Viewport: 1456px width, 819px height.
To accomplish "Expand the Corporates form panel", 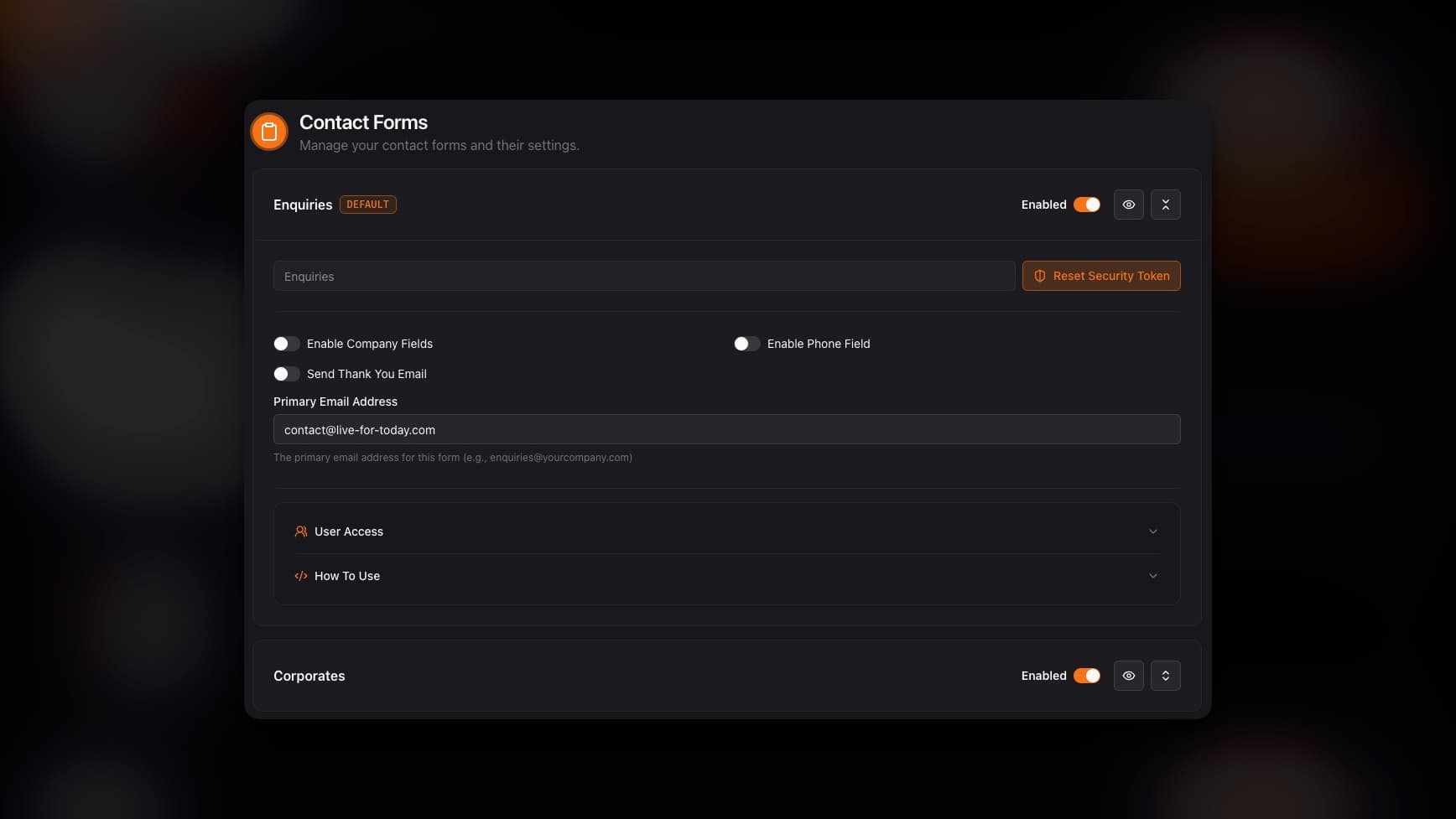I will [1166, 676].
